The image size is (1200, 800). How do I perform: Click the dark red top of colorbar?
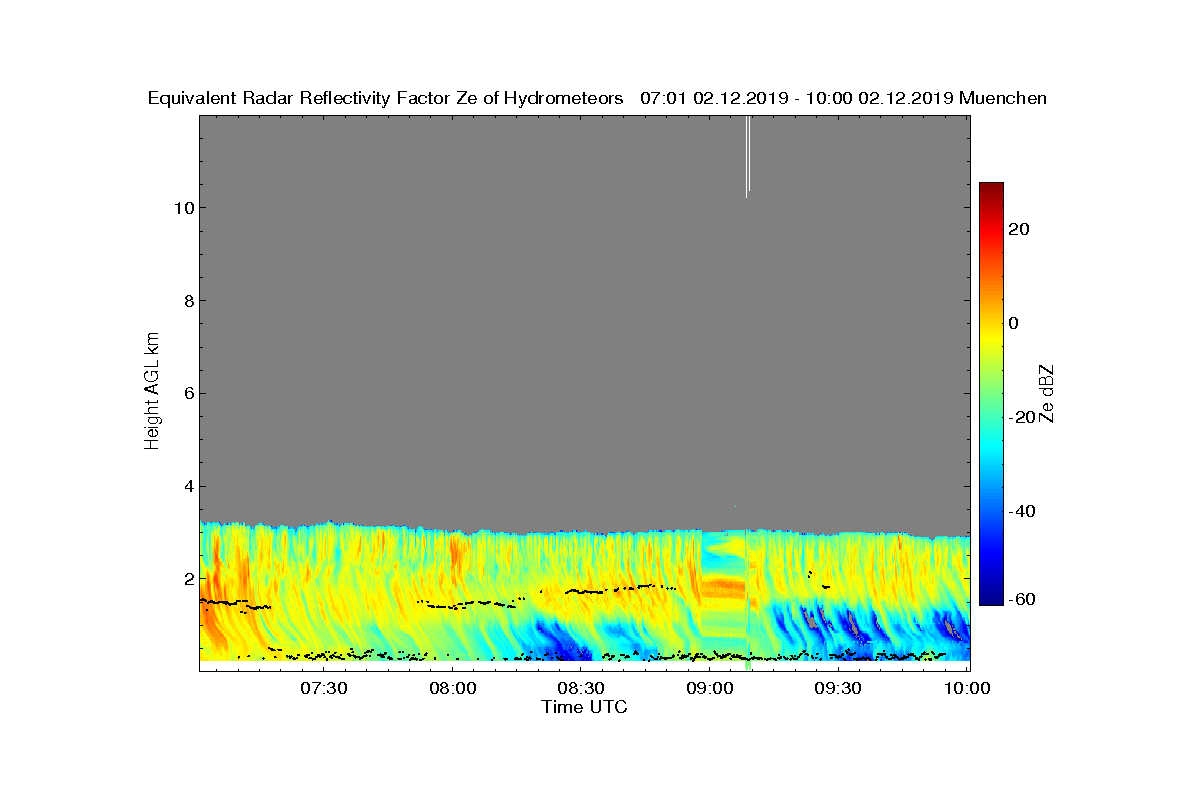click(991, 188)
